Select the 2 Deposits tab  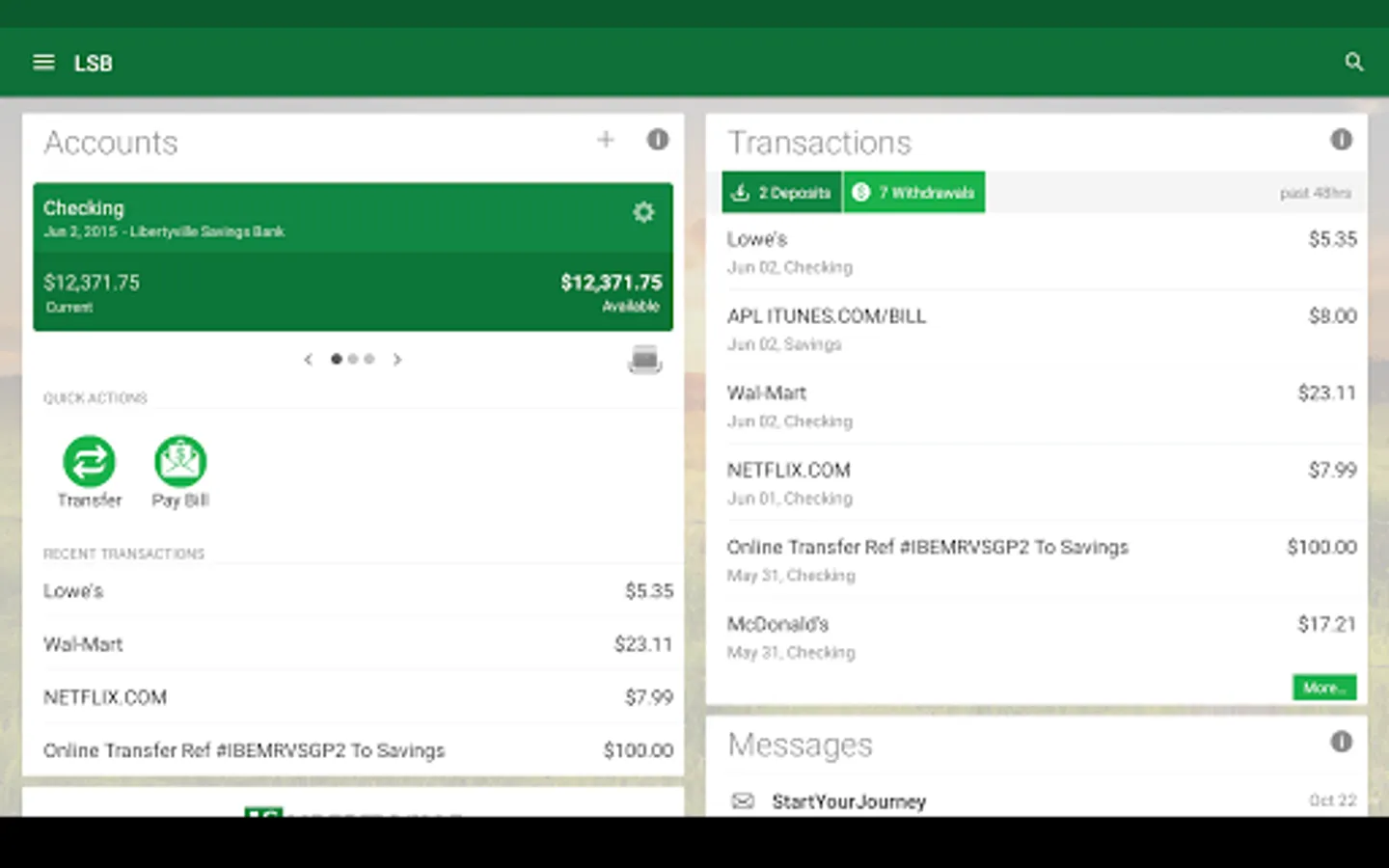pyautogui.click(x=781, y=193)
